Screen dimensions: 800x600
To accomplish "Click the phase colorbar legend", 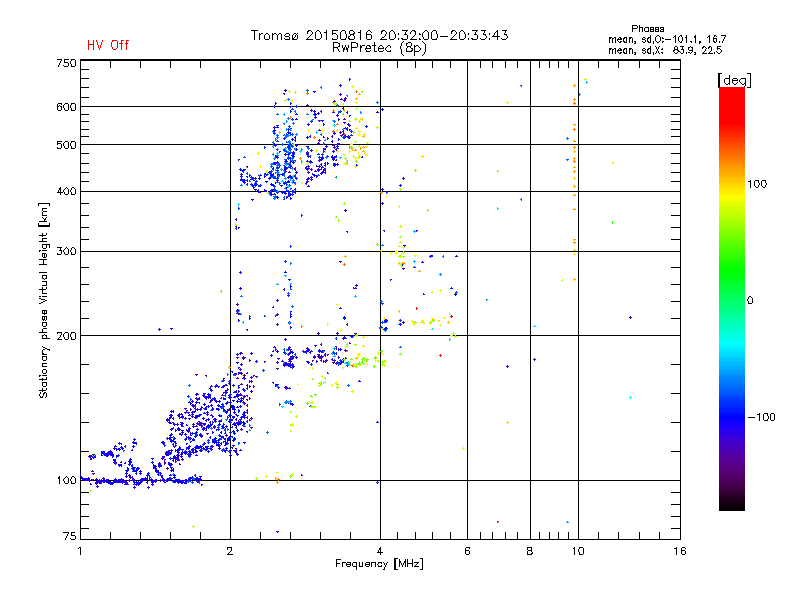I will pyautogui.click(x=732, y=298).
